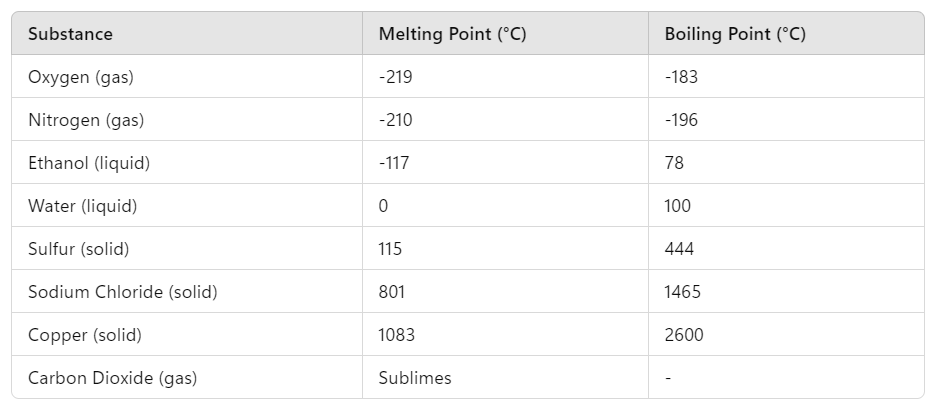The image size is (928, 411).
Task: Click copper's boiling point value 2600
Action: 684,335
